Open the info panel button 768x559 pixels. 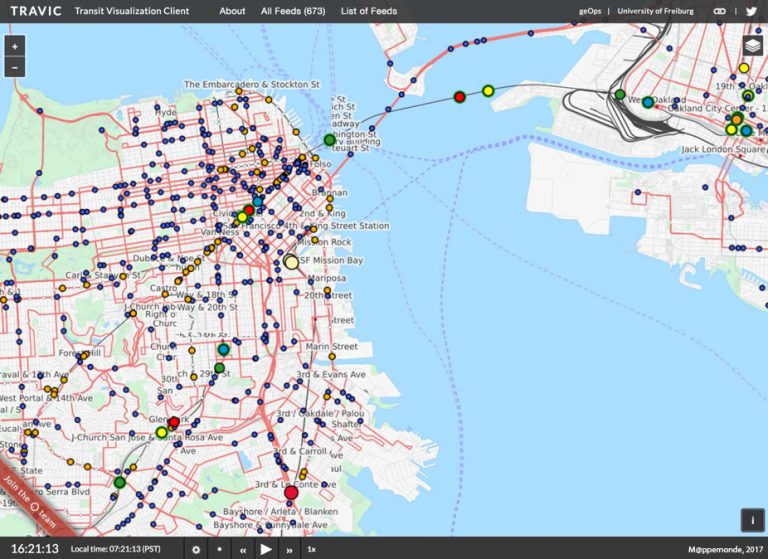751,520
